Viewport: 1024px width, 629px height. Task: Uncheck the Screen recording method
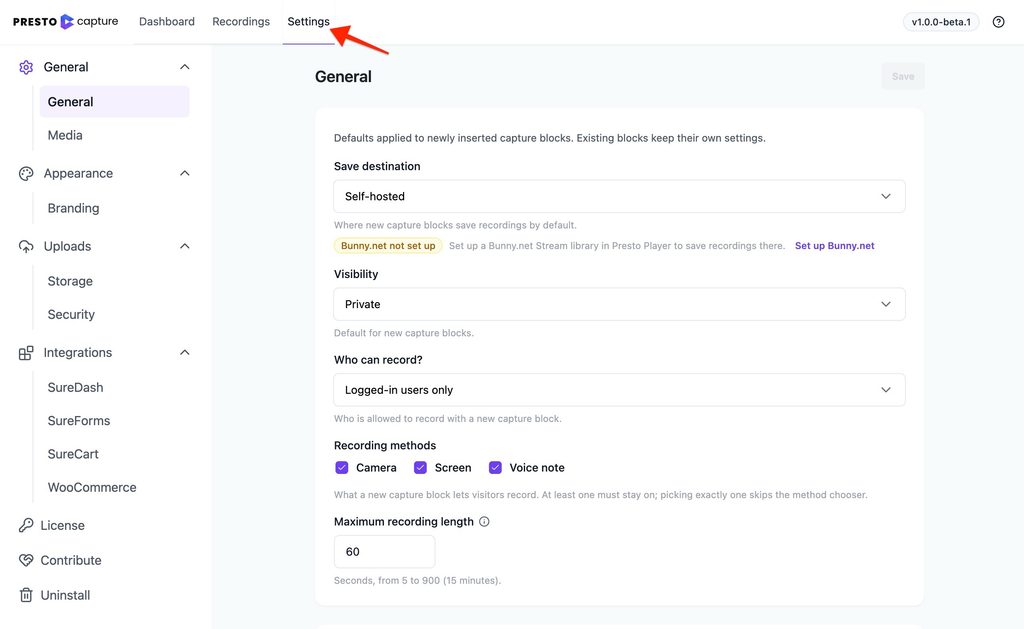pos(421,468)
